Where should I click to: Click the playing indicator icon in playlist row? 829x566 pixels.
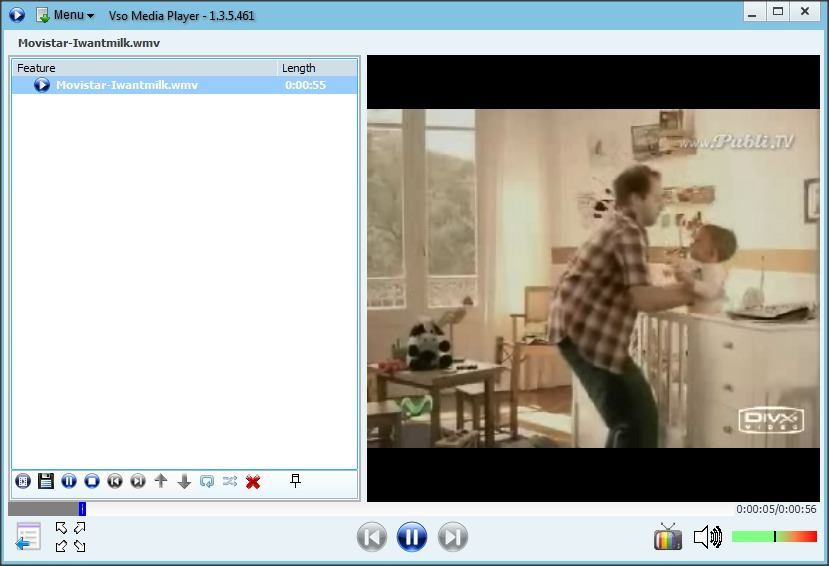pyautogui.click(x=42, y=85)
